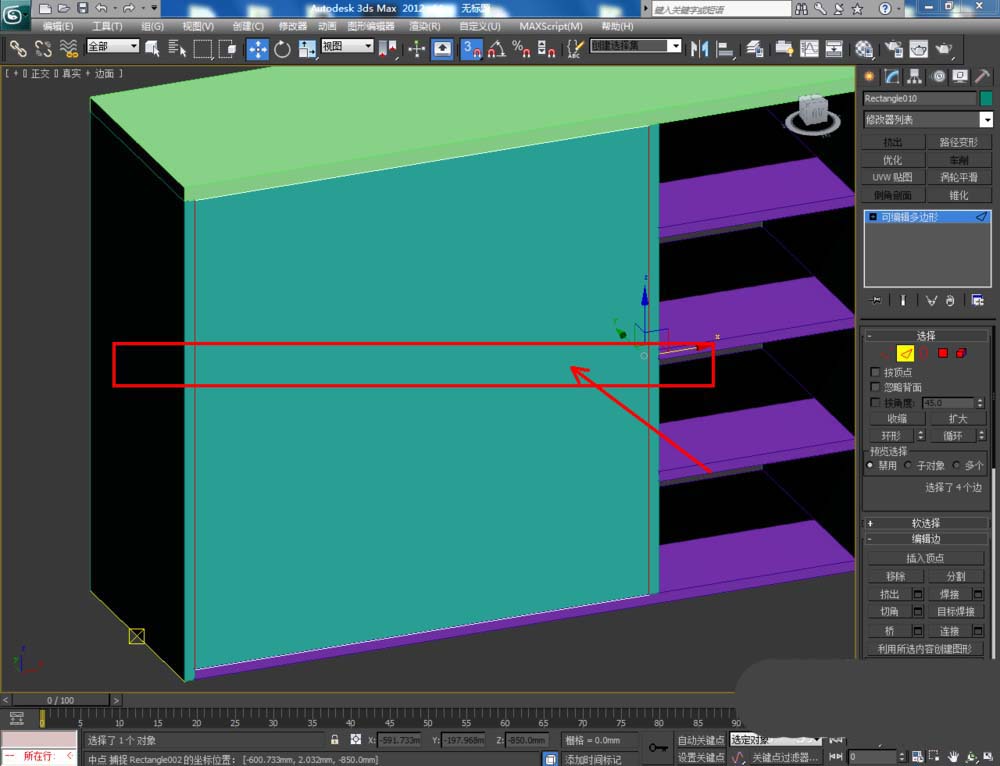Select the Element sub-object level icon
Screen dimensions: 1000x766
(961, 353)
